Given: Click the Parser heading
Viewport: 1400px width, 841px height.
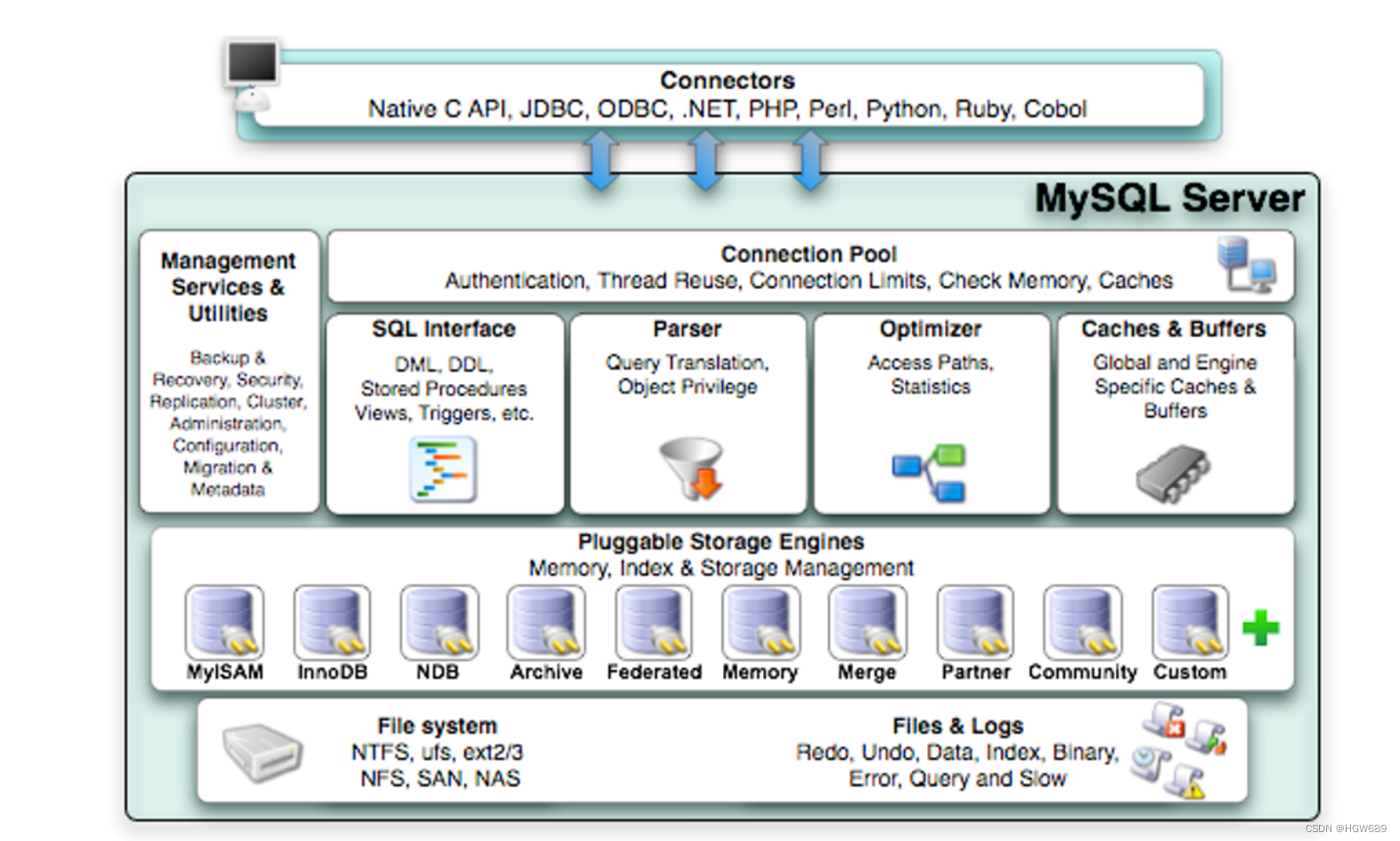Looking at the screenshot, I should point(687,329).
